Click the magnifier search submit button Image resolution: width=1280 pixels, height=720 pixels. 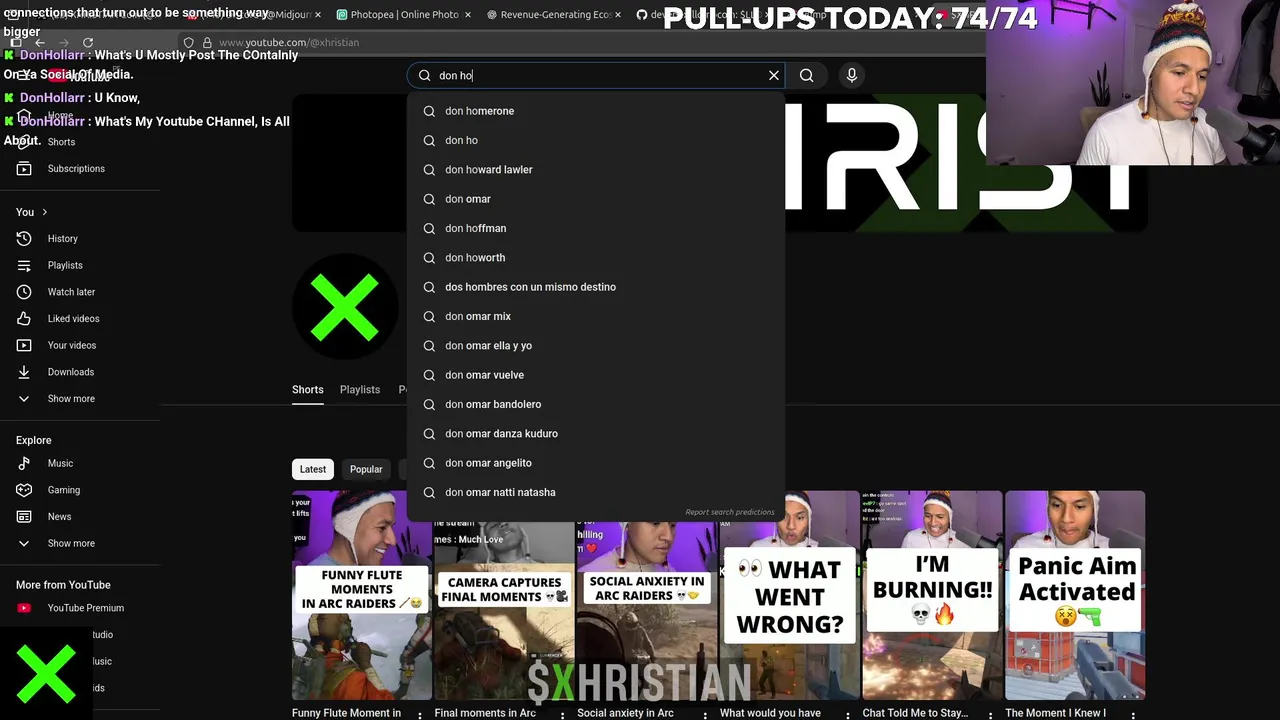[x=807, y=75]
